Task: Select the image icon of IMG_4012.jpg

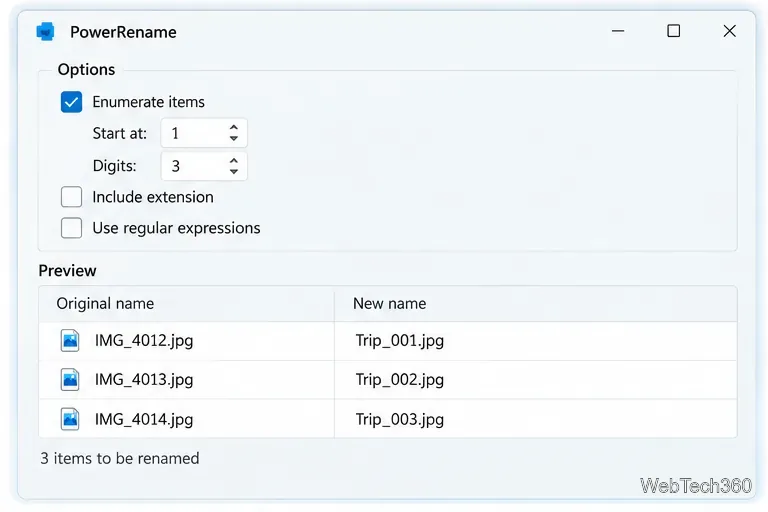Action: (x=70, y=341)
